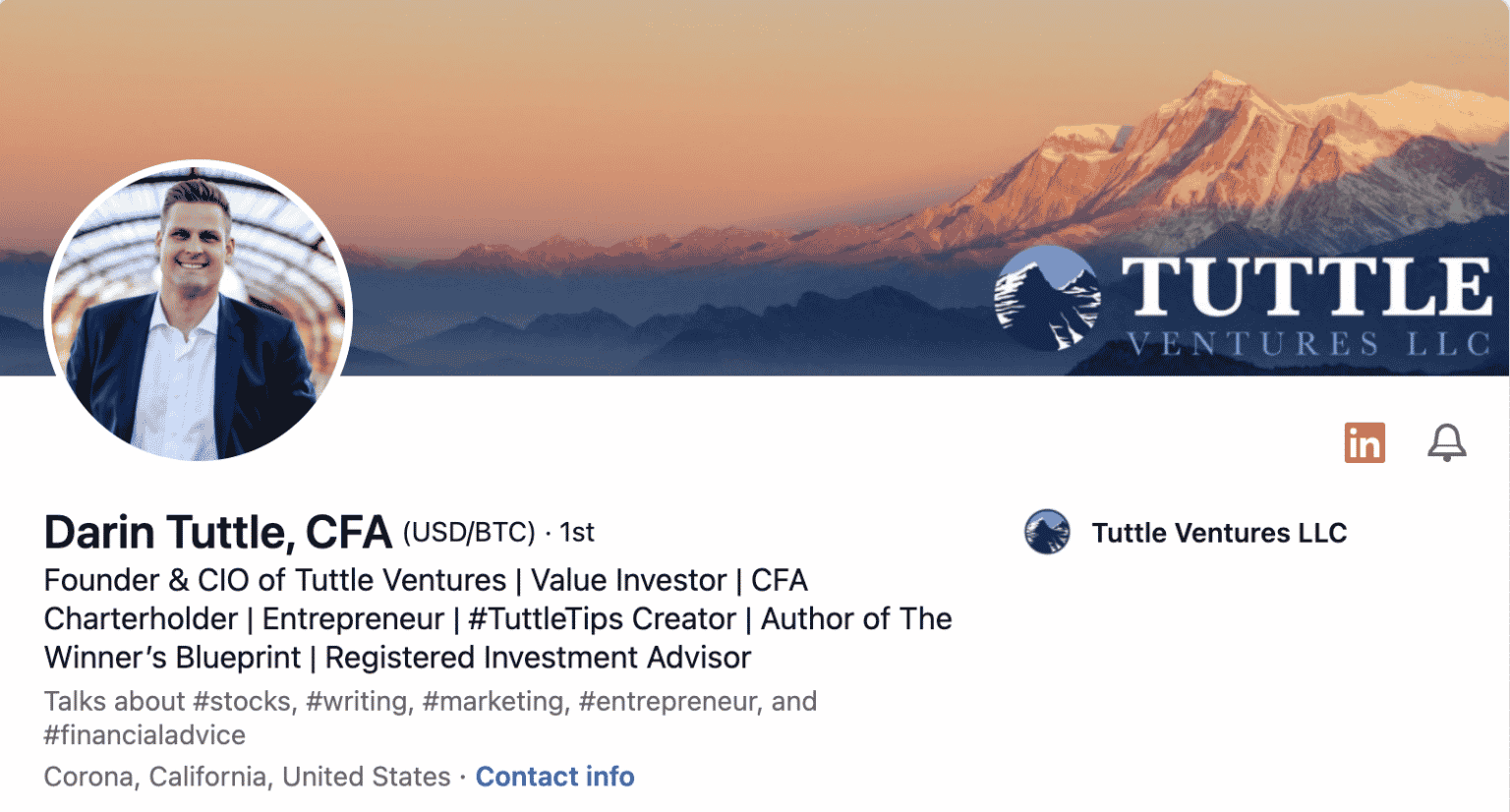The height and width of the screenshot is (812, 1510).
Task: Click the TUTTLE wordmark on the banner
Action: pyautogui.click(x=1307, y=287)
